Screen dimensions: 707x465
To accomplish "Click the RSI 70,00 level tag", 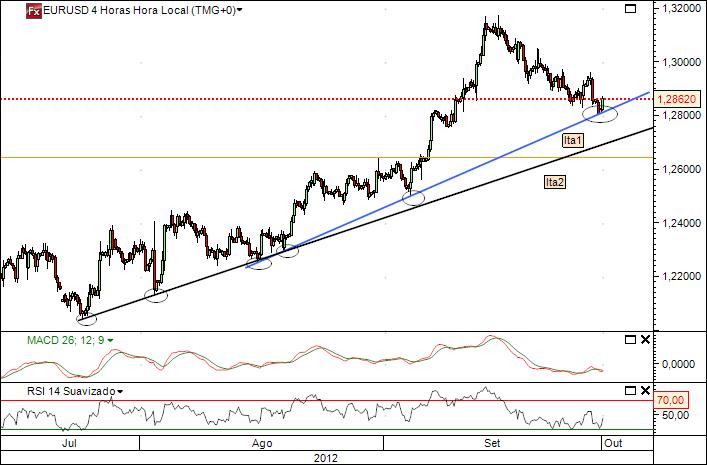I will tap(672, 400).
